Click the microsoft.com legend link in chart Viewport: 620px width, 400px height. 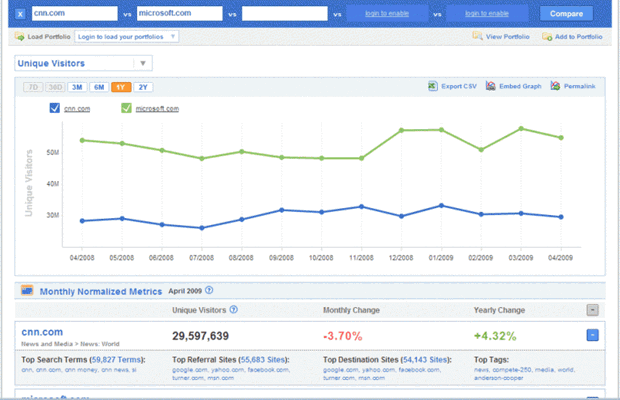click(x=157, y=109)
